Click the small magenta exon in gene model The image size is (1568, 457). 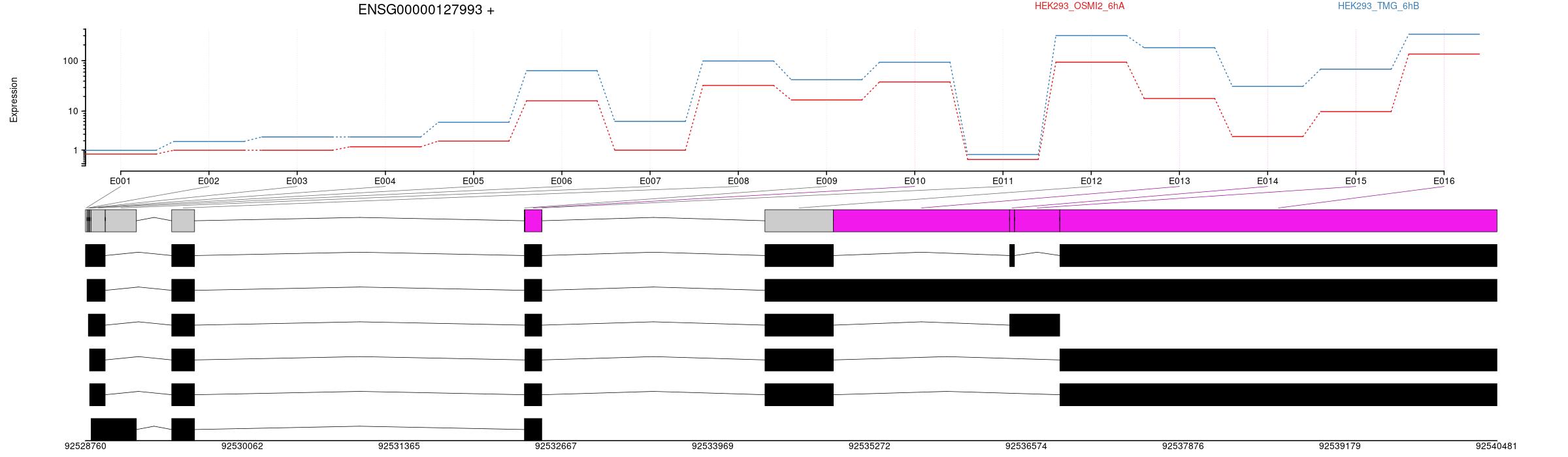coord(533,221)
